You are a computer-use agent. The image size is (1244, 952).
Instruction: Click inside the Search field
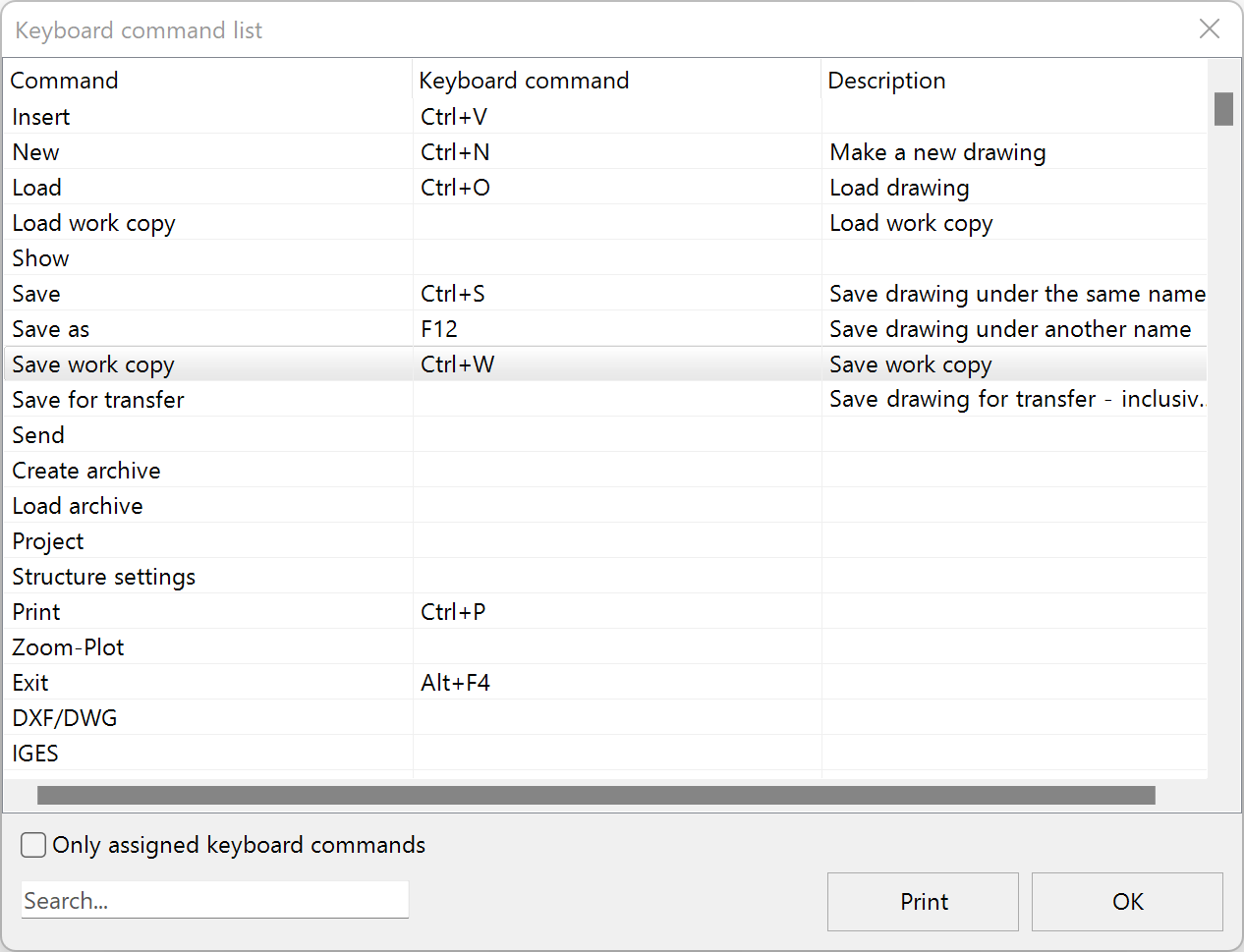click(x=214, y=900)
